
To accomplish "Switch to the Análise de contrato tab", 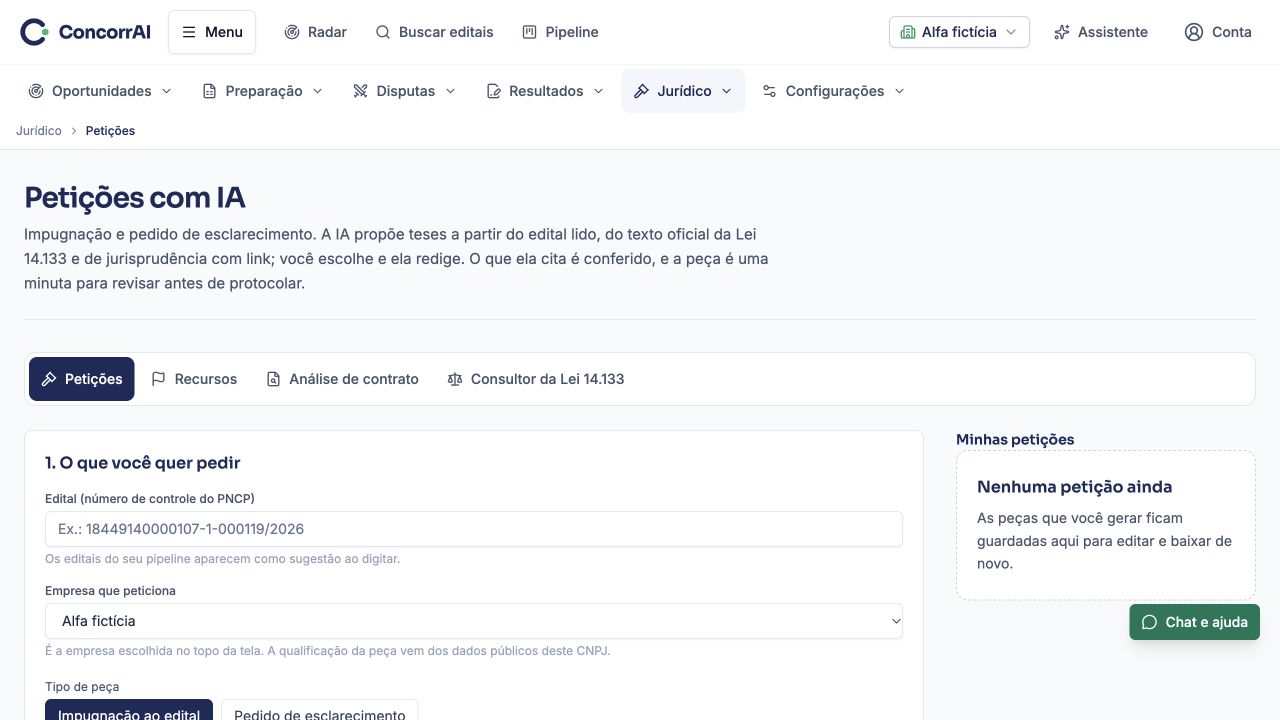I will point(342,379).
